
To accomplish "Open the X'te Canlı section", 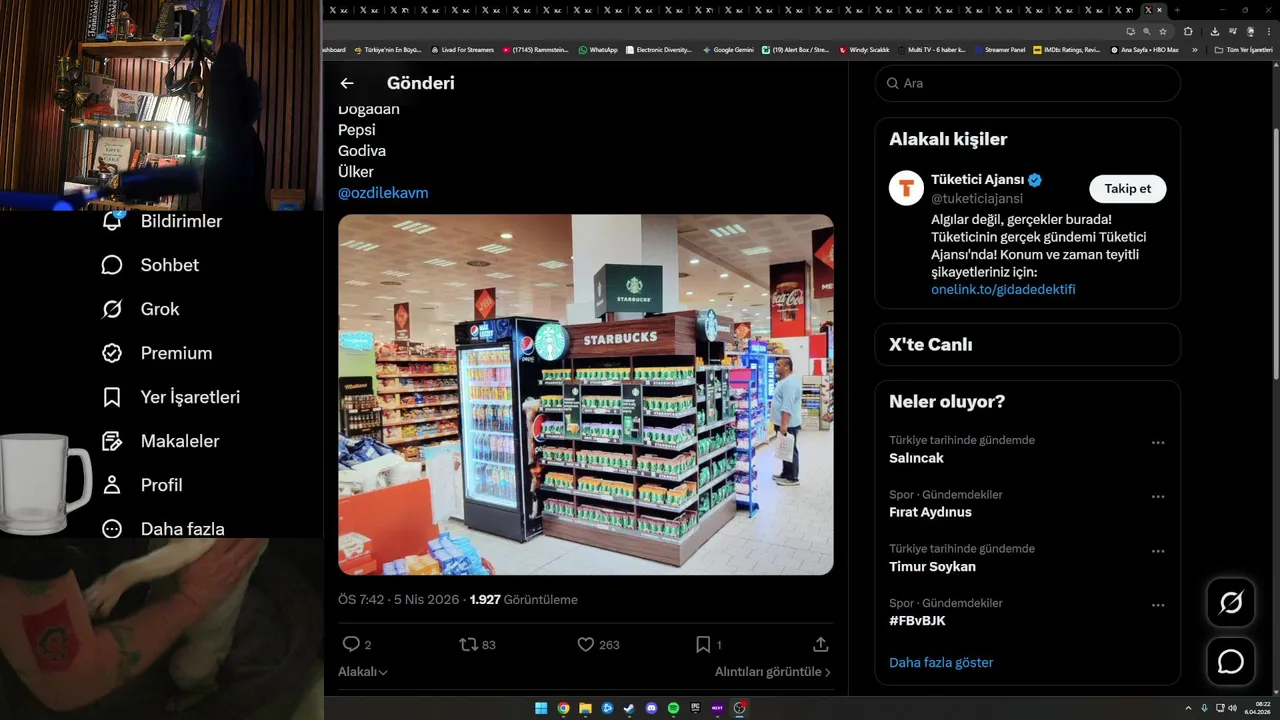I will [1027, 344].
